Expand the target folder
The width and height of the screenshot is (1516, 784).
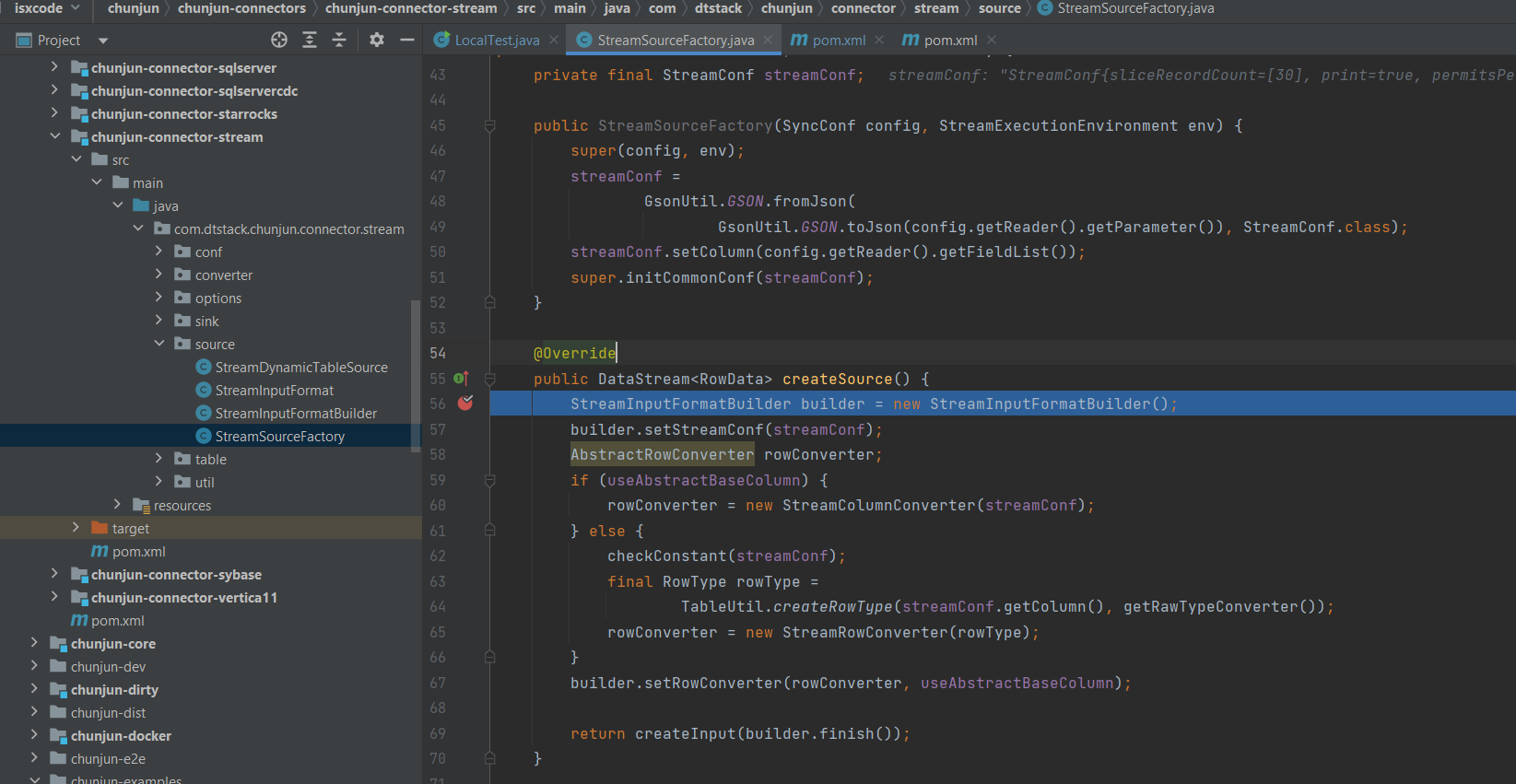pyautogui.click(x=76, y=528)
